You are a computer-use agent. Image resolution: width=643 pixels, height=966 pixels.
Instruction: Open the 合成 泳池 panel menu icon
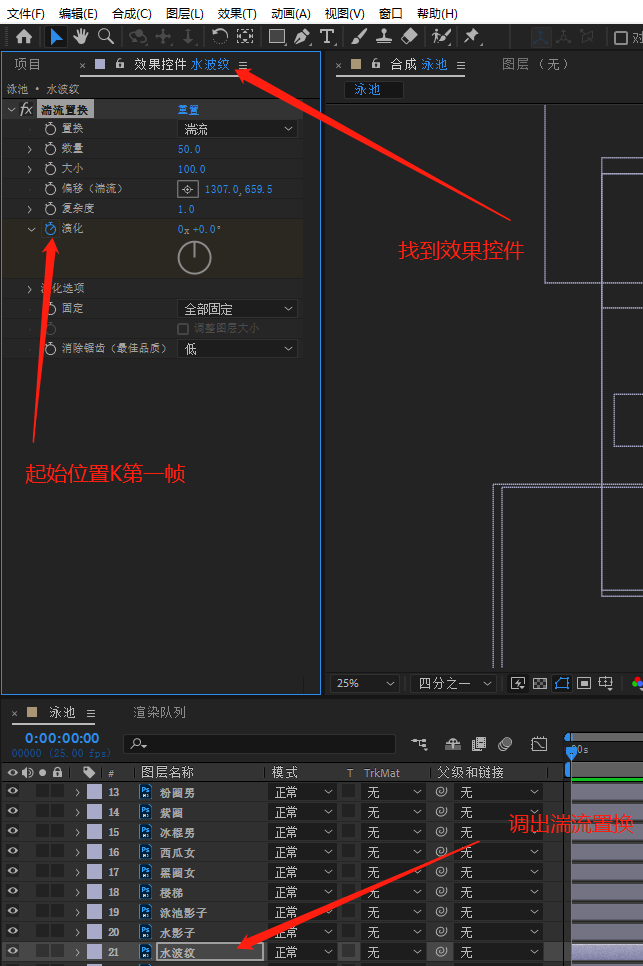(461, 65)
